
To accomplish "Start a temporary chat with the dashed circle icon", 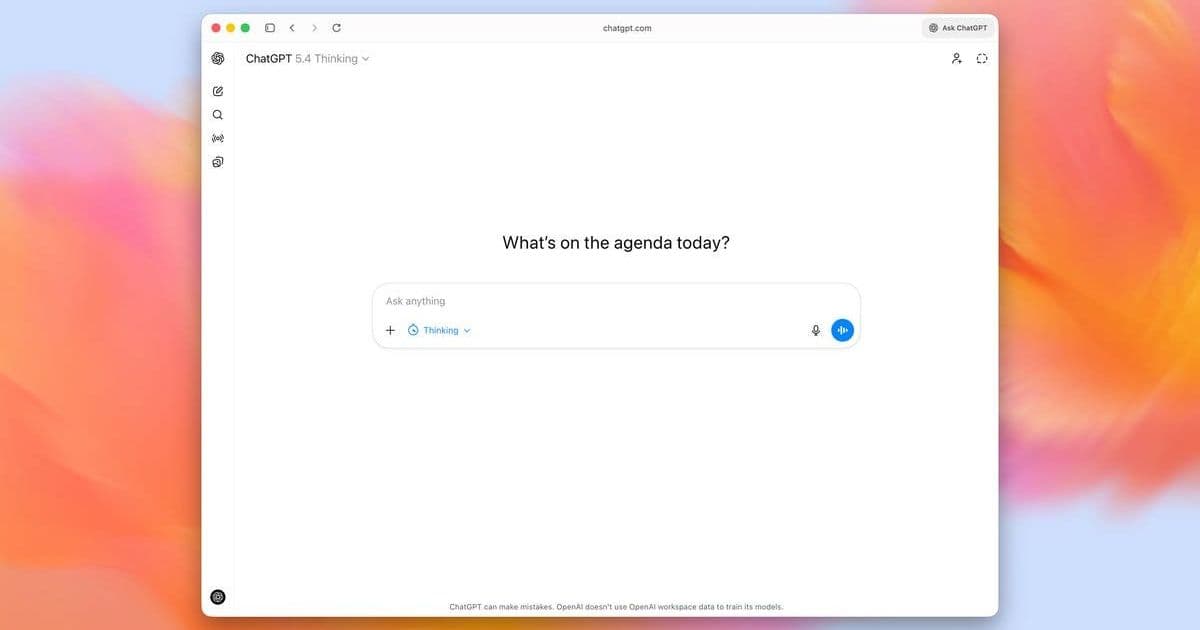I will (x=981, y=58).
